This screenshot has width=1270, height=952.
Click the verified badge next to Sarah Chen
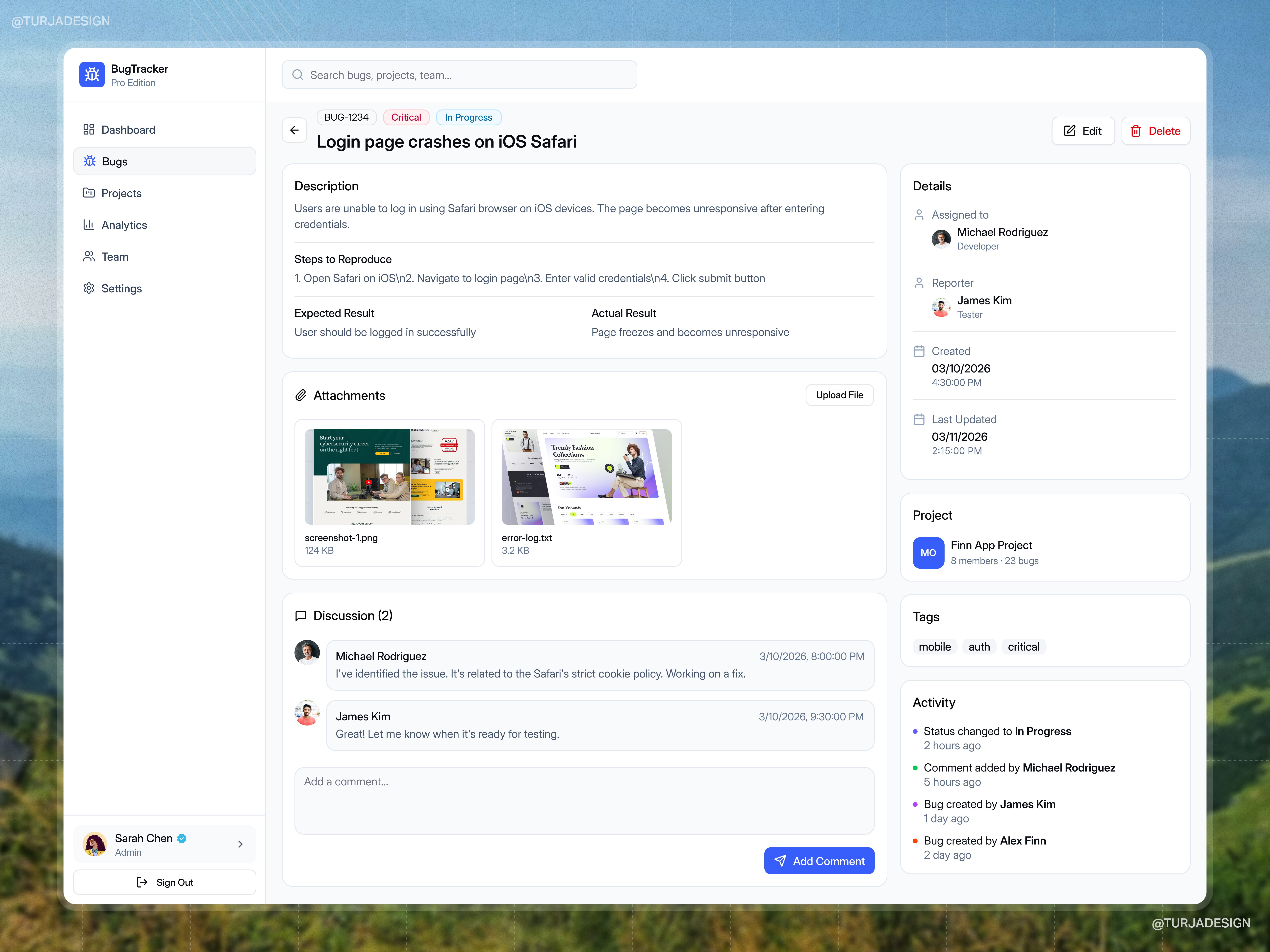[182, 838]
